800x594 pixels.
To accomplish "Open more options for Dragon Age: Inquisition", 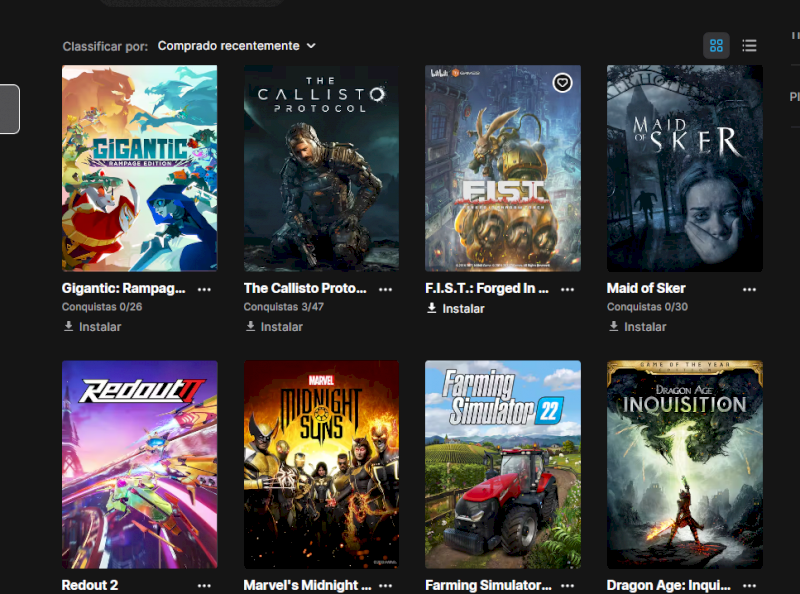I will [x=749, y=585].
